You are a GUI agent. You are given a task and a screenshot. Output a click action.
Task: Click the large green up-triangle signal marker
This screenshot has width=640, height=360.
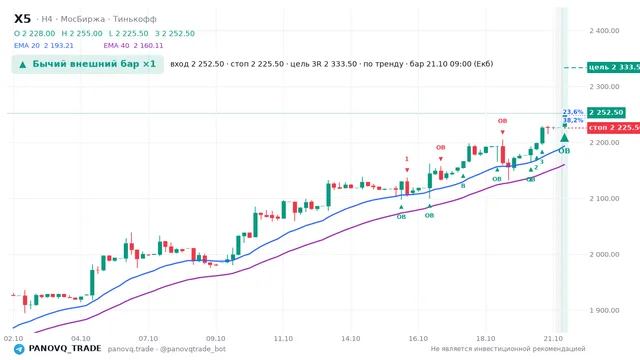[564, 138]
